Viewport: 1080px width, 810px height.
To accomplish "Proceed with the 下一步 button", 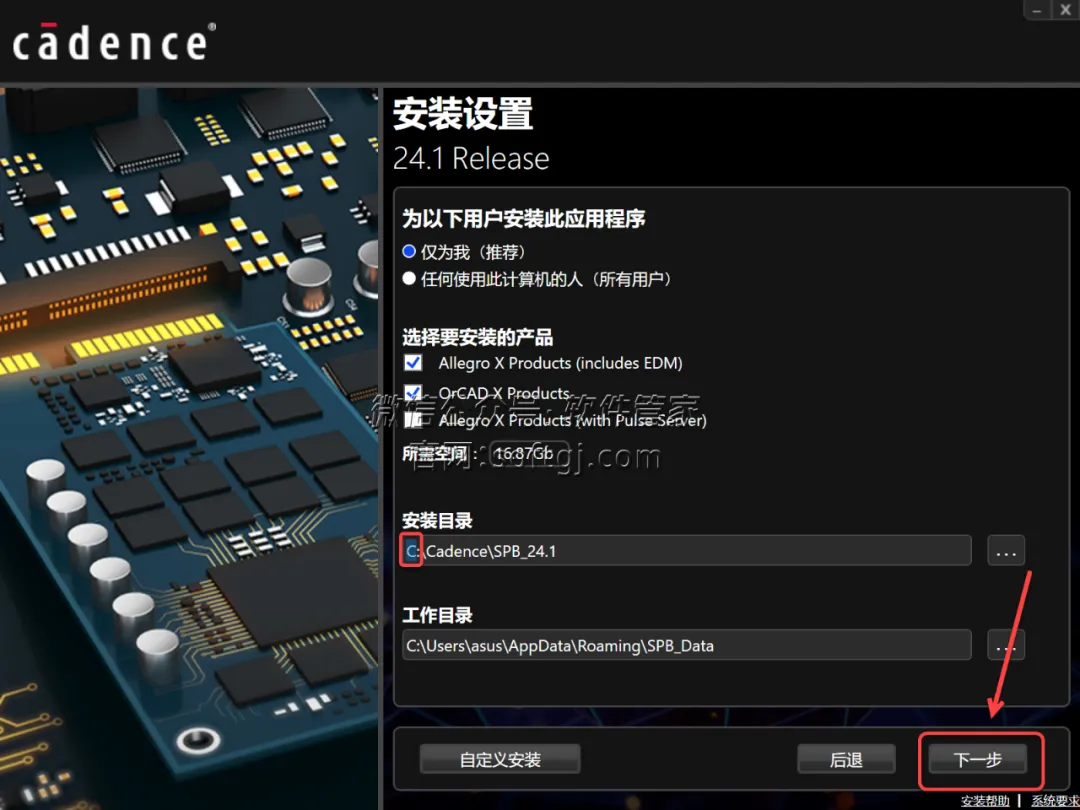I will point(978,759).
